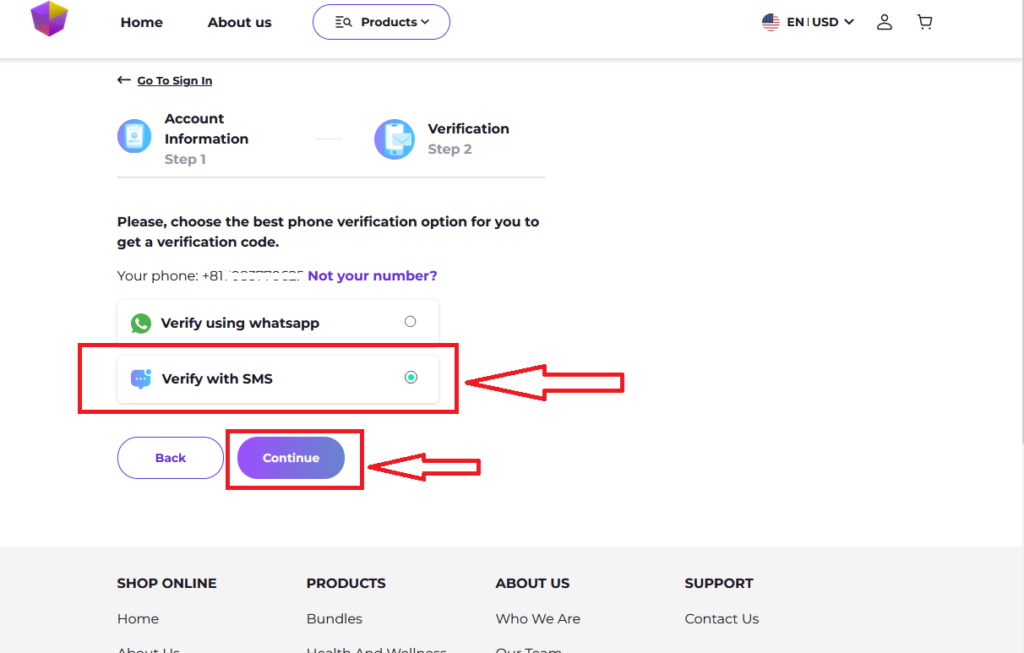Click the US flag language icon

[771, 22]
